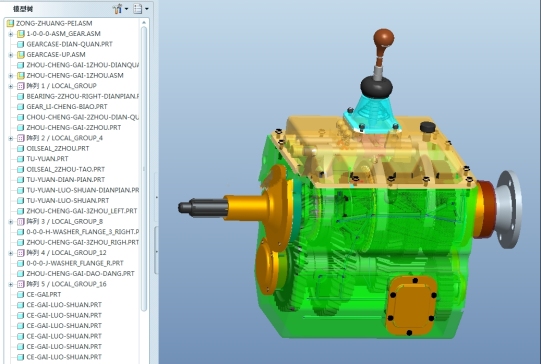Viewport: 541px width, 364px height.
Task: Click the part icon of 0-0-0-H-WASHER_FLANGE_3_RIGHT
Action: 21,232
